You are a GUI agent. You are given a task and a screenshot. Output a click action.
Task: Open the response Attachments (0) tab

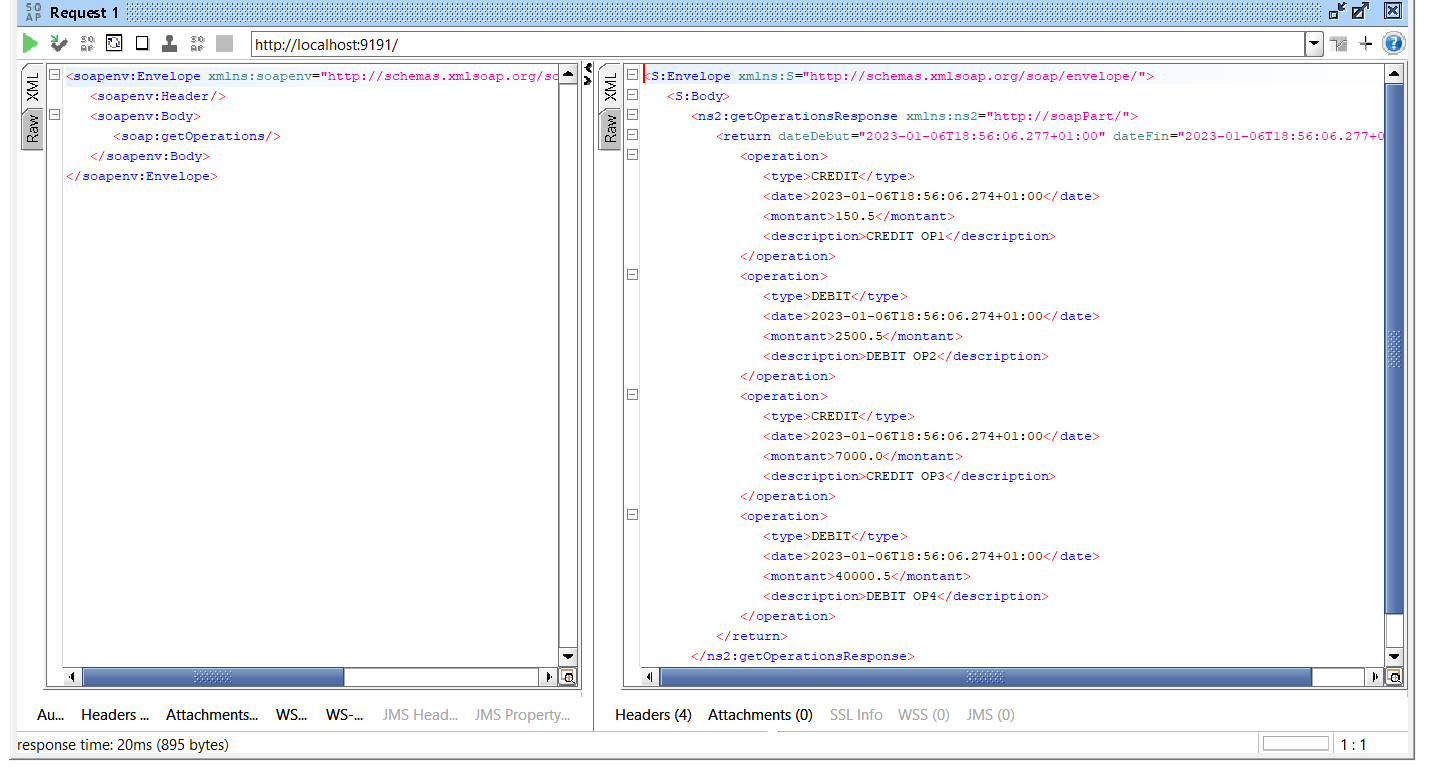coord(760,715)
